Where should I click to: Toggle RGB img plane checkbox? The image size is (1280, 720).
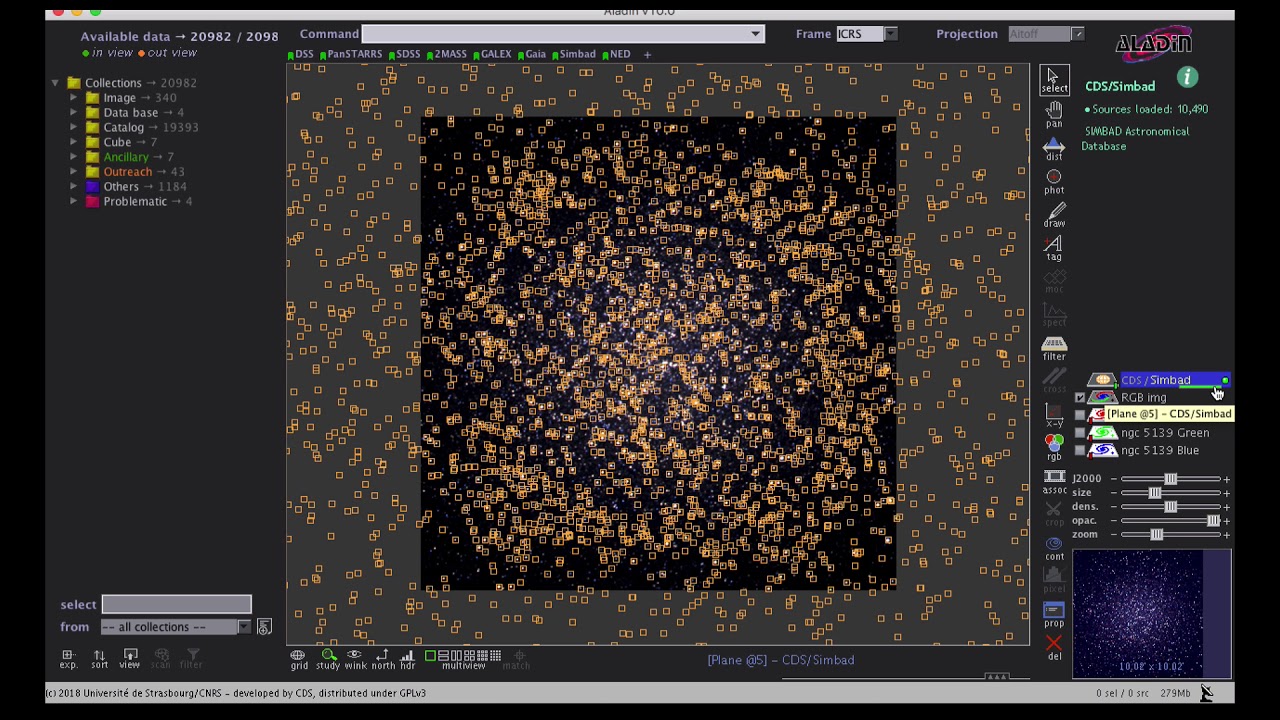(x=1080, y=398)
